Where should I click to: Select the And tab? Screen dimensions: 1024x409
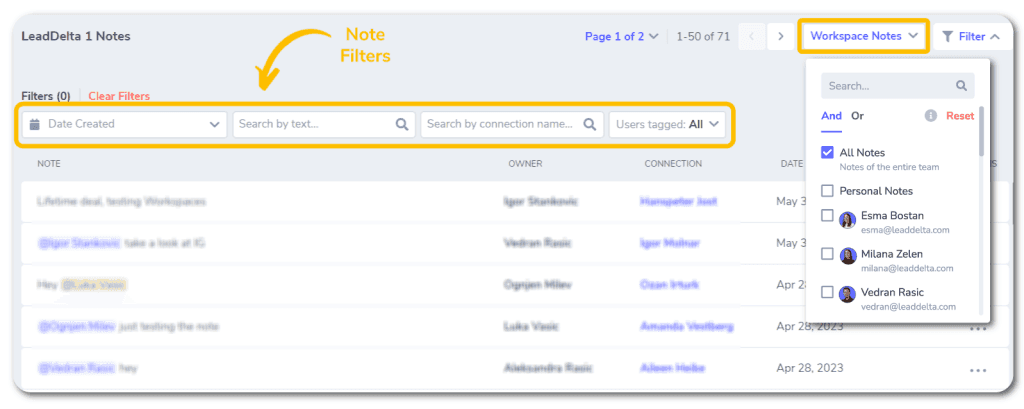[x=831, y=116]
